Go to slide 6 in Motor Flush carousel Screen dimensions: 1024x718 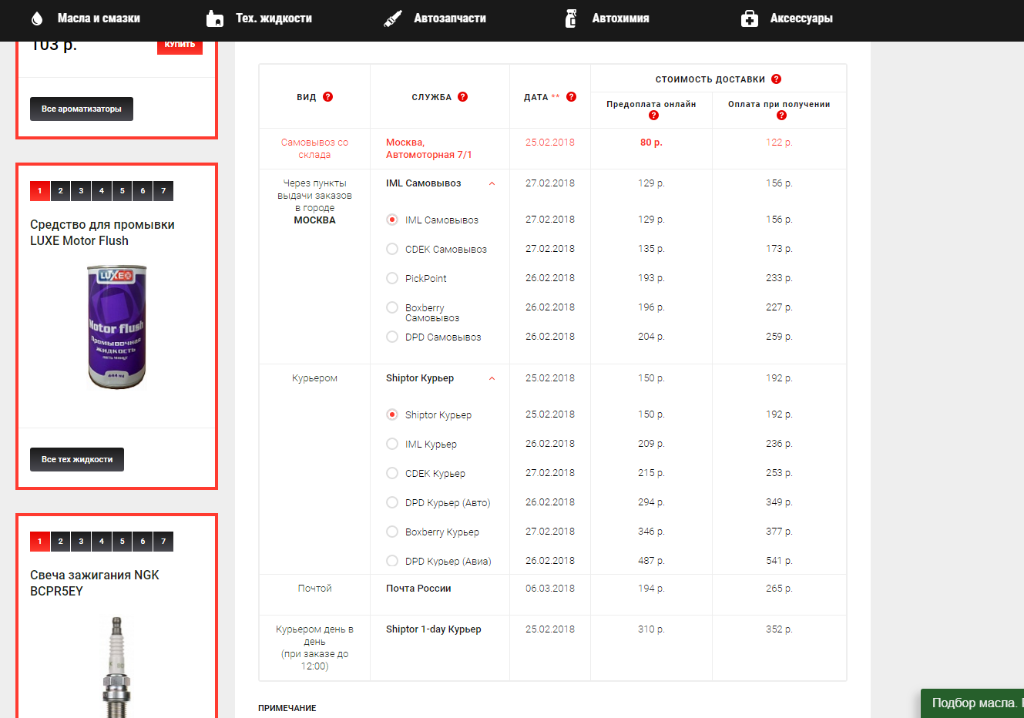pos(143,191)
